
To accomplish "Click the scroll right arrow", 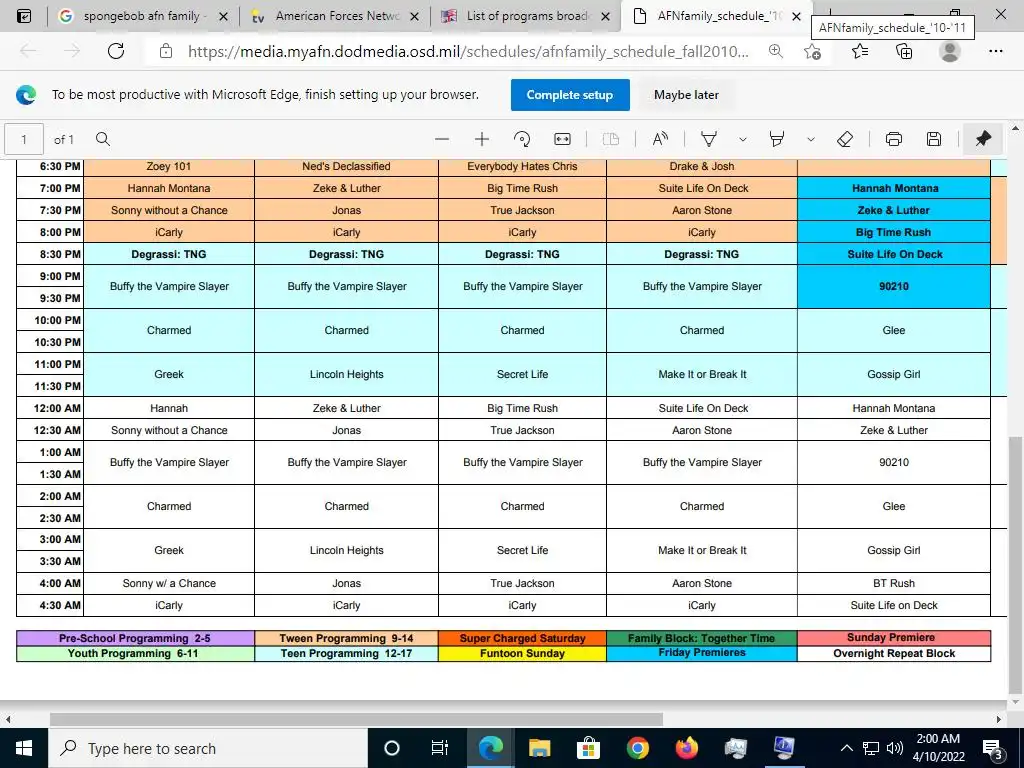I will pyautogui.click(x=999, y=719).
